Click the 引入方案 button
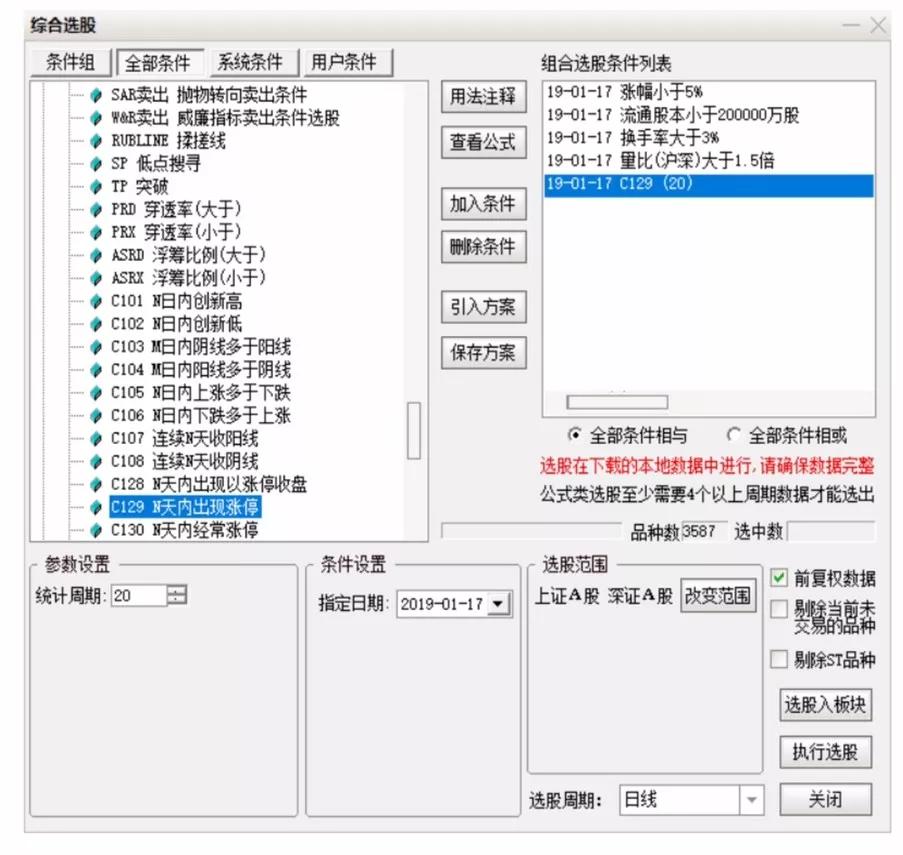 483,307
